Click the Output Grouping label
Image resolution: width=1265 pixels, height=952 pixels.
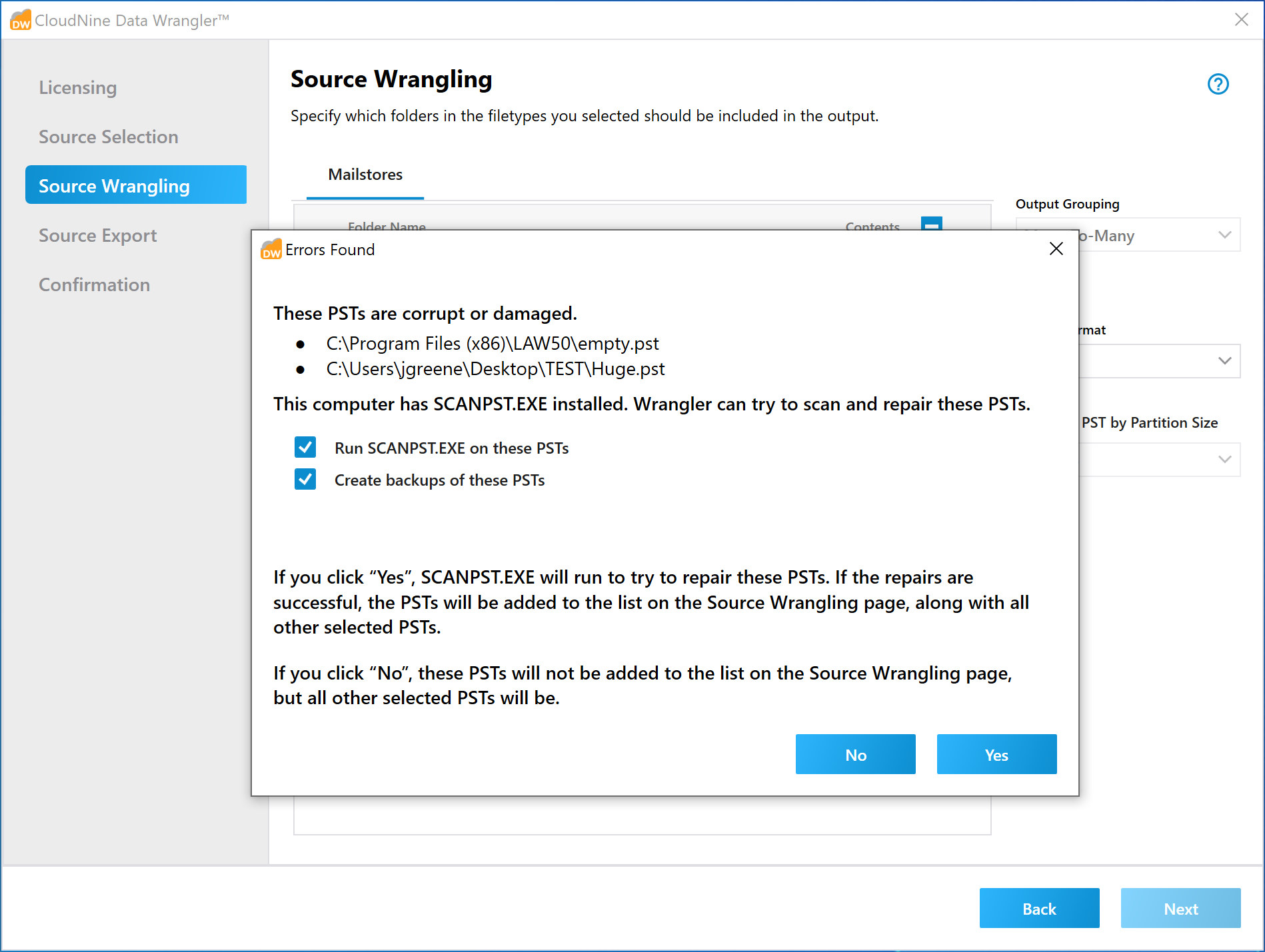1068,204
